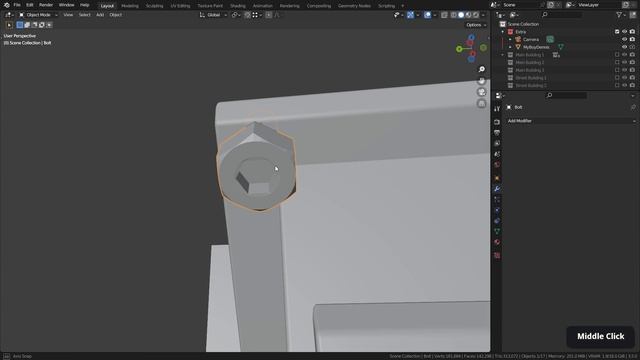640x360 pixels.
Task: Set selection mode to new selection
Action: point(20,25)
